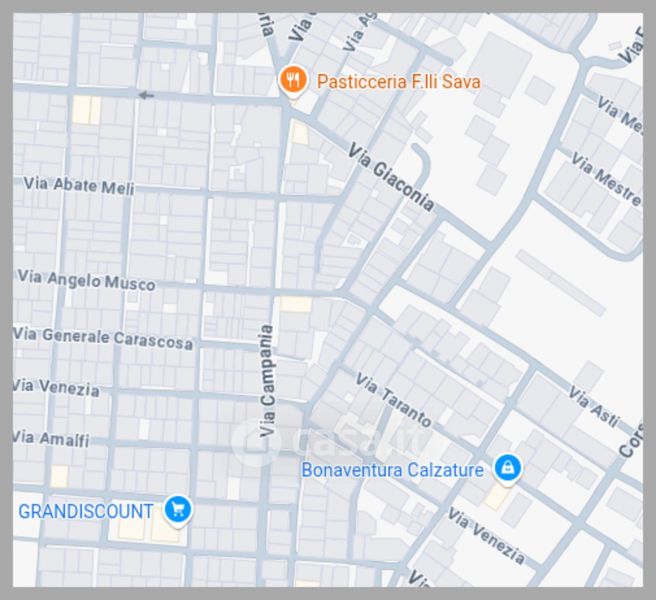Open the GRANDISCOUNT store label
Image resolution: width=656 pixels, height=600 pixels.
[86, 512]
